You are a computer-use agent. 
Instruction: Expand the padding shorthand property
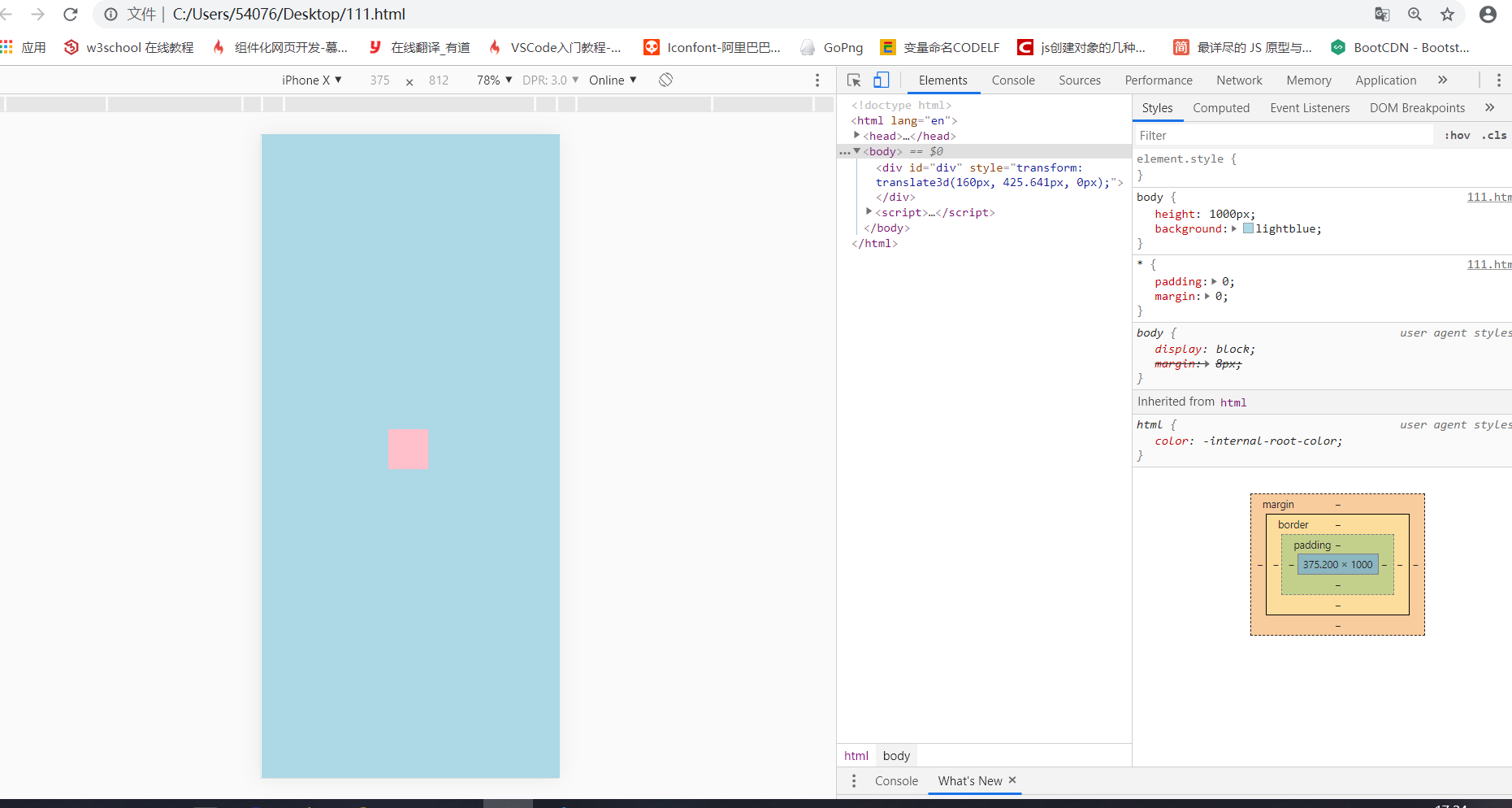pos(1214,282)
